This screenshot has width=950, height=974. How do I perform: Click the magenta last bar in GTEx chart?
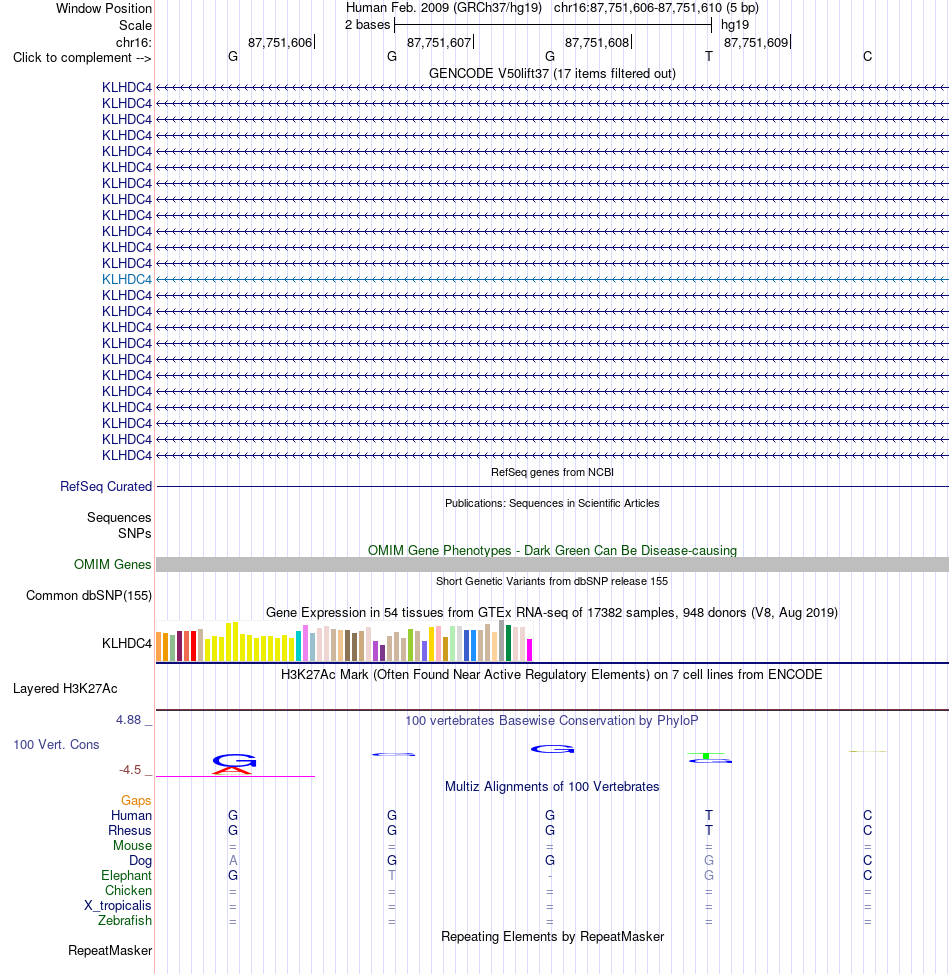pyautogui.click(x=529, y=650)
